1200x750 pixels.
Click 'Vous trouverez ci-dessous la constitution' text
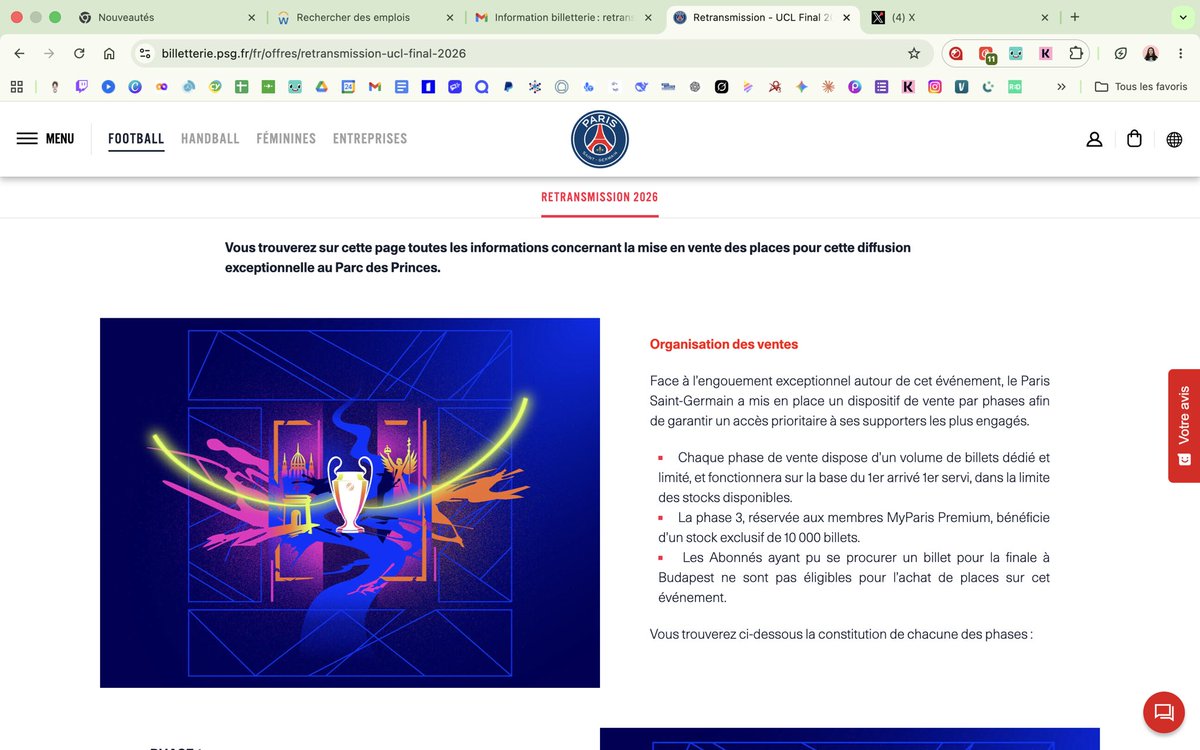tap(841, 634)
